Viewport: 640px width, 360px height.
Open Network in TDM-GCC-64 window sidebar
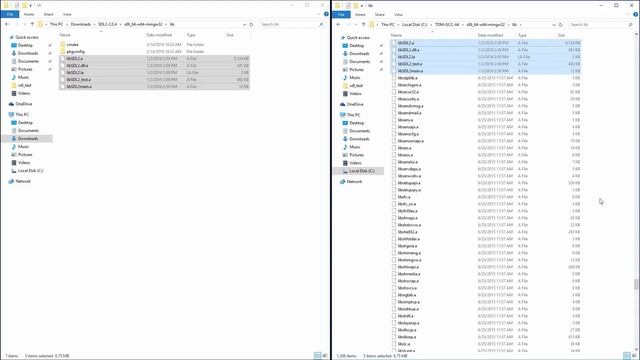351,182
